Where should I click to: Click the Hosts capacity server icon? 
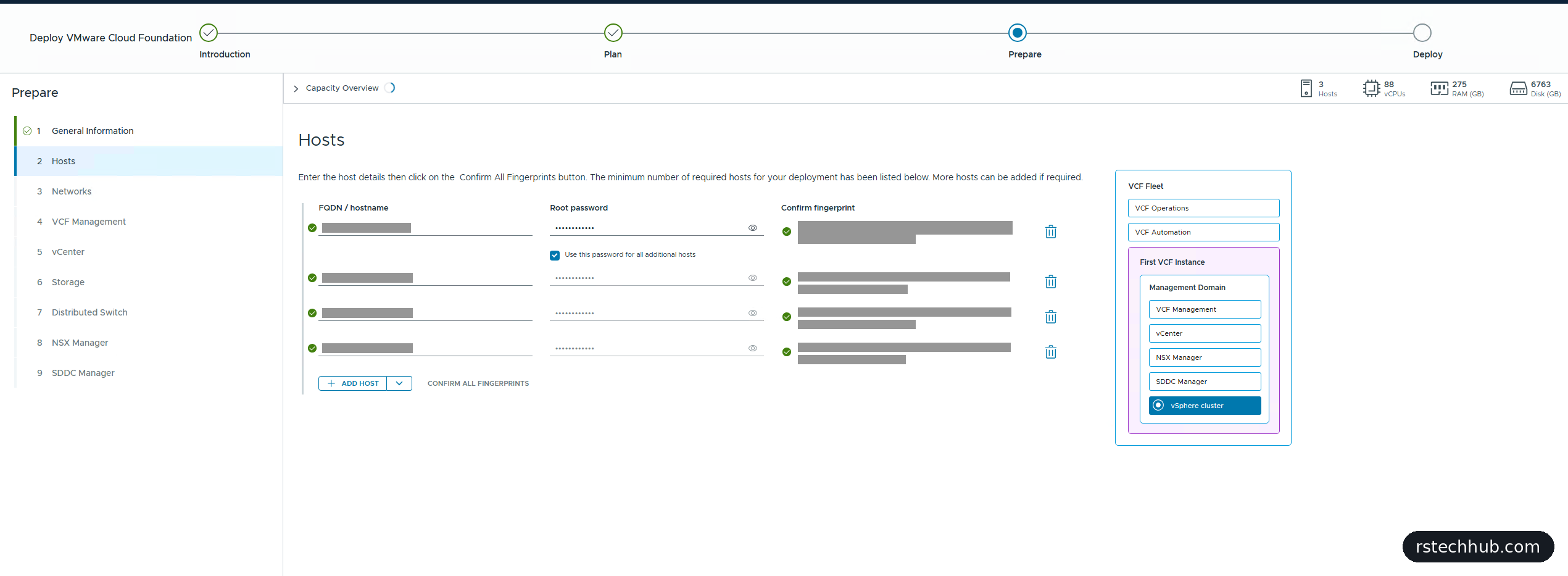point(1306,88)
